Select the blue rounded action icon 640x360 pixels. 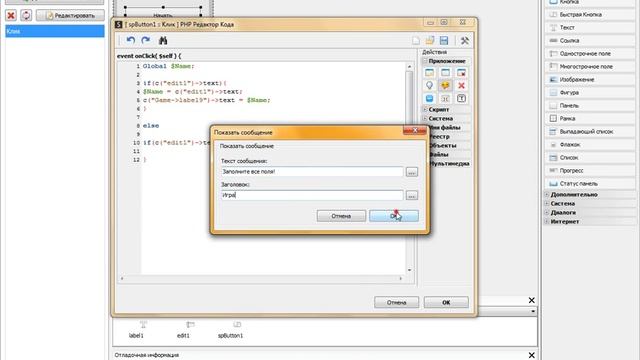[x=429, y=98]
